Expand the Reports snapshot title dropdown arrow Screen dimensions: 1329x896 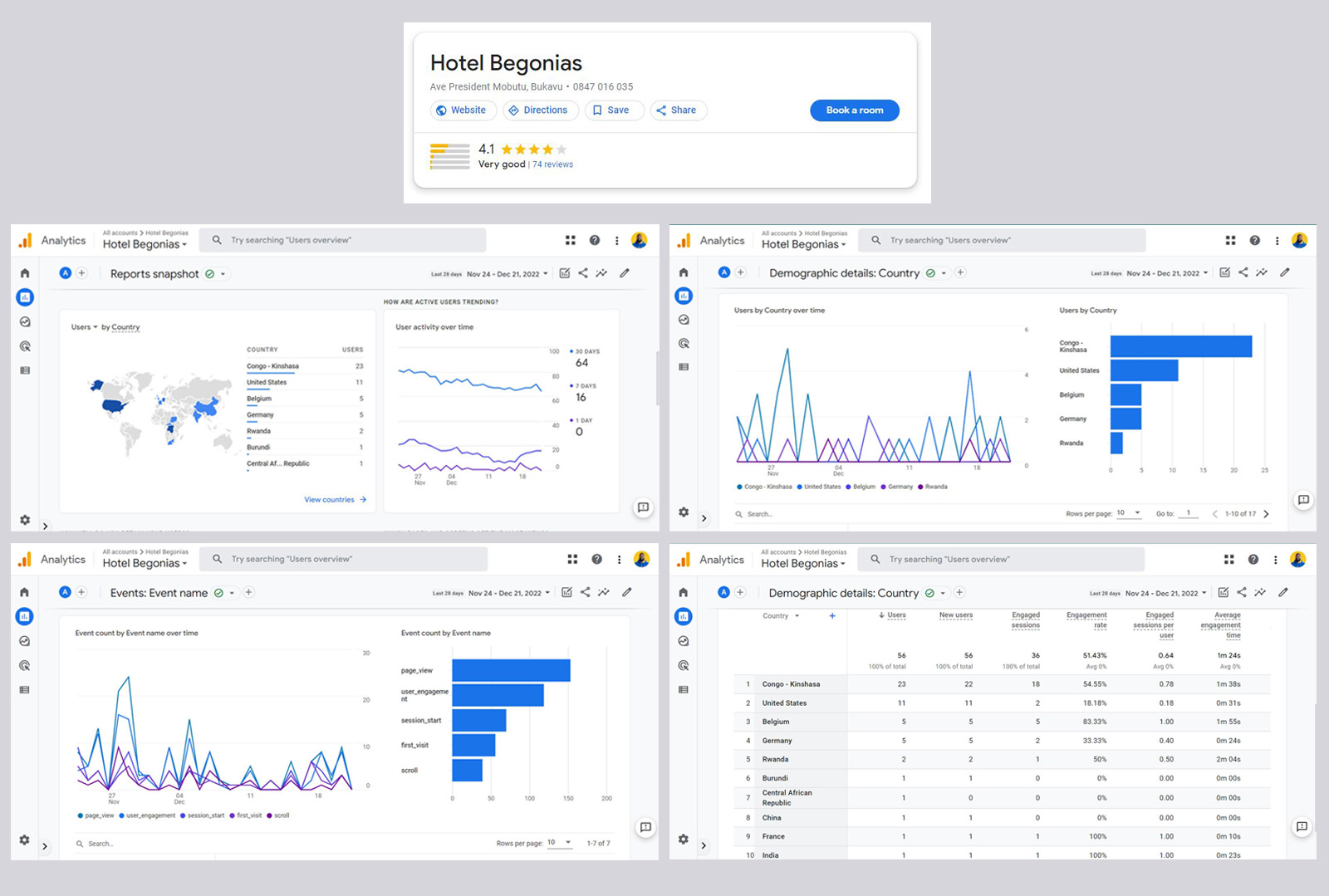coord(223,274)
